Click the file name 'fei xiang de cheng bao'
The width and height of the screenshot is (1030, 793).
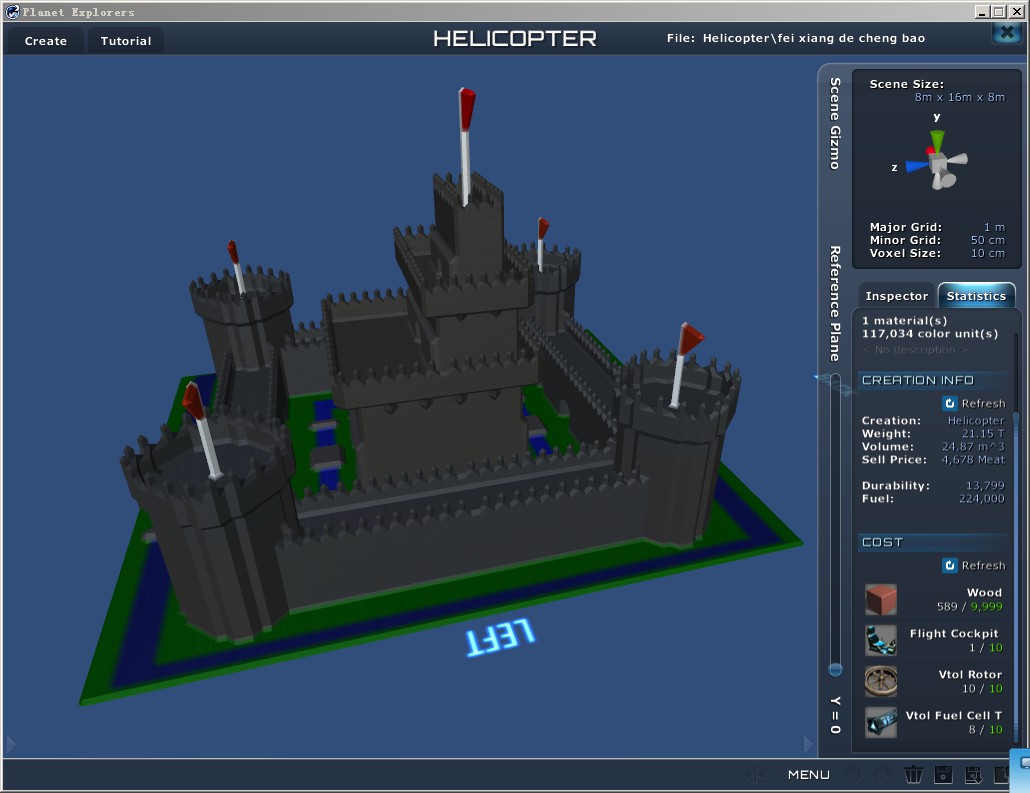pyautogui.click(x=851, y=38)
